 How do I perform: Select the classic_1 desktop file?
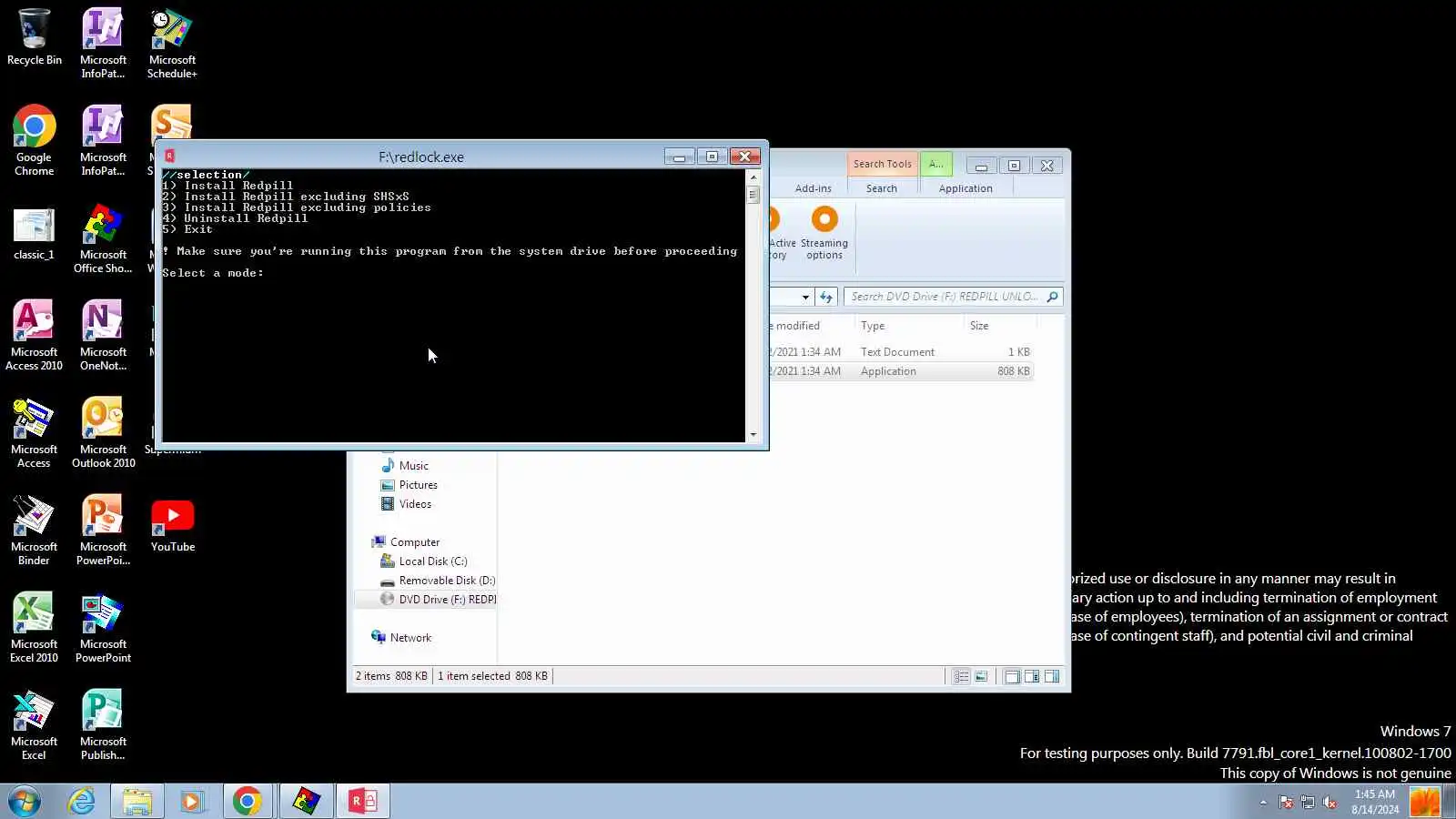point(34,235)
